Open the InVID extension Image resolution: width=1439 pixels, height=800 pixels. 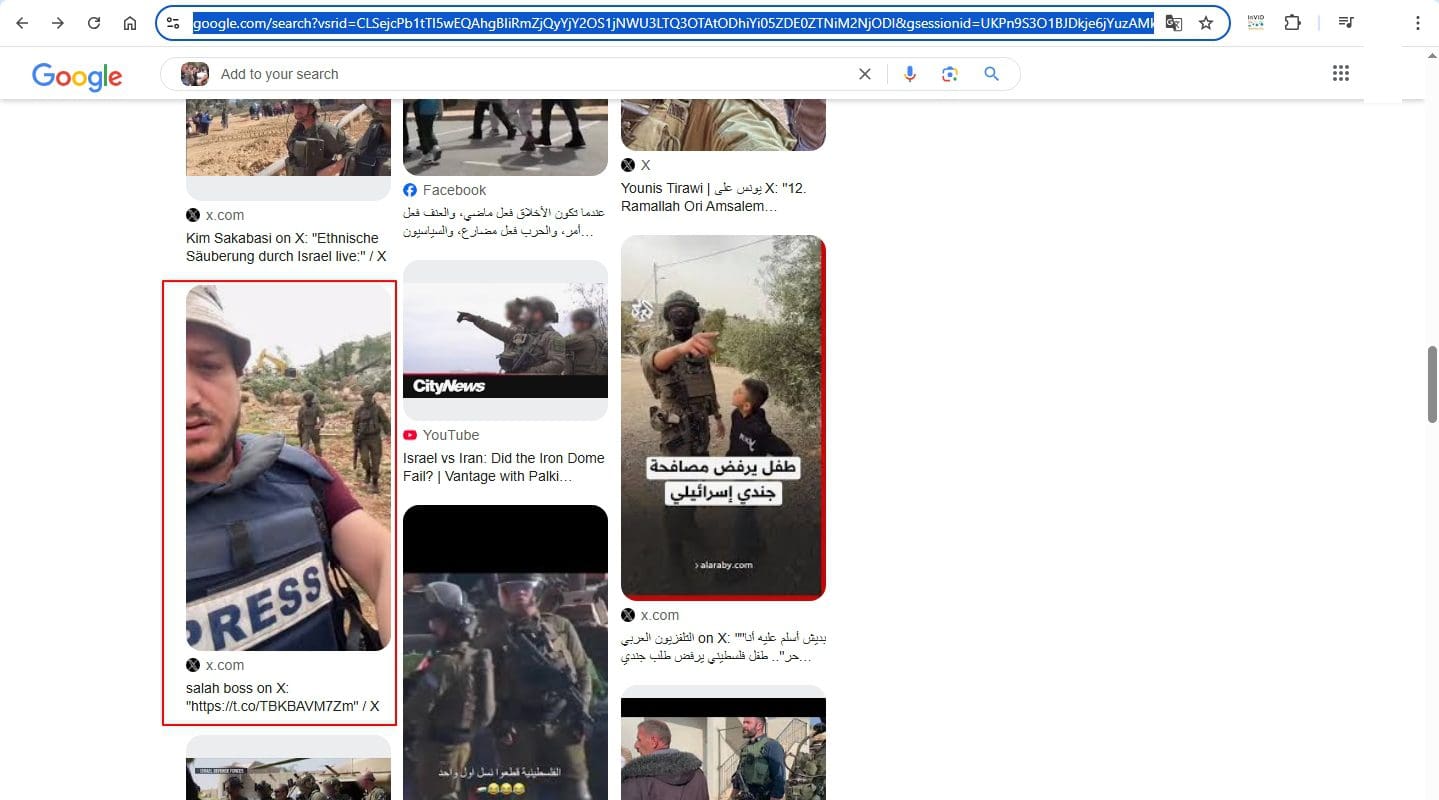coord(1256,23)
